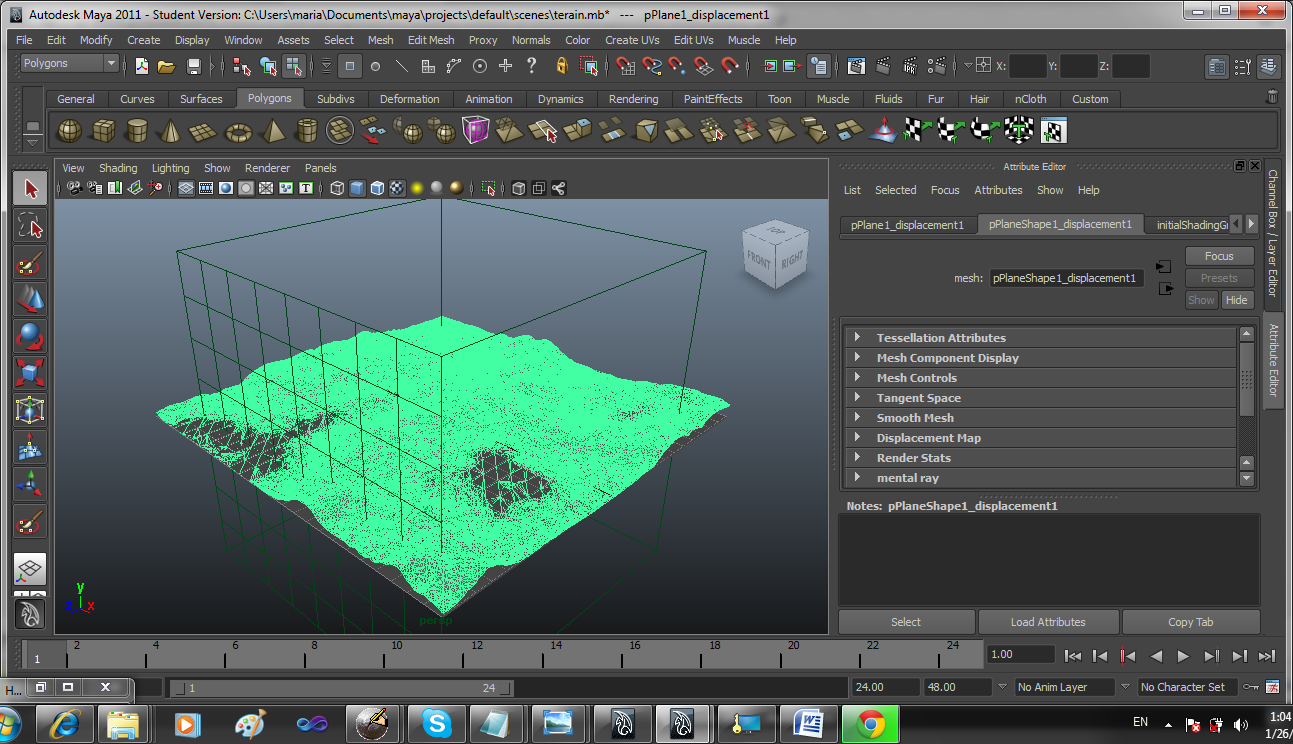The width and height of the screenshot is (1293, 744).
Task: Toggle wireframe on shaded in viewport
Action: [377, 188]
